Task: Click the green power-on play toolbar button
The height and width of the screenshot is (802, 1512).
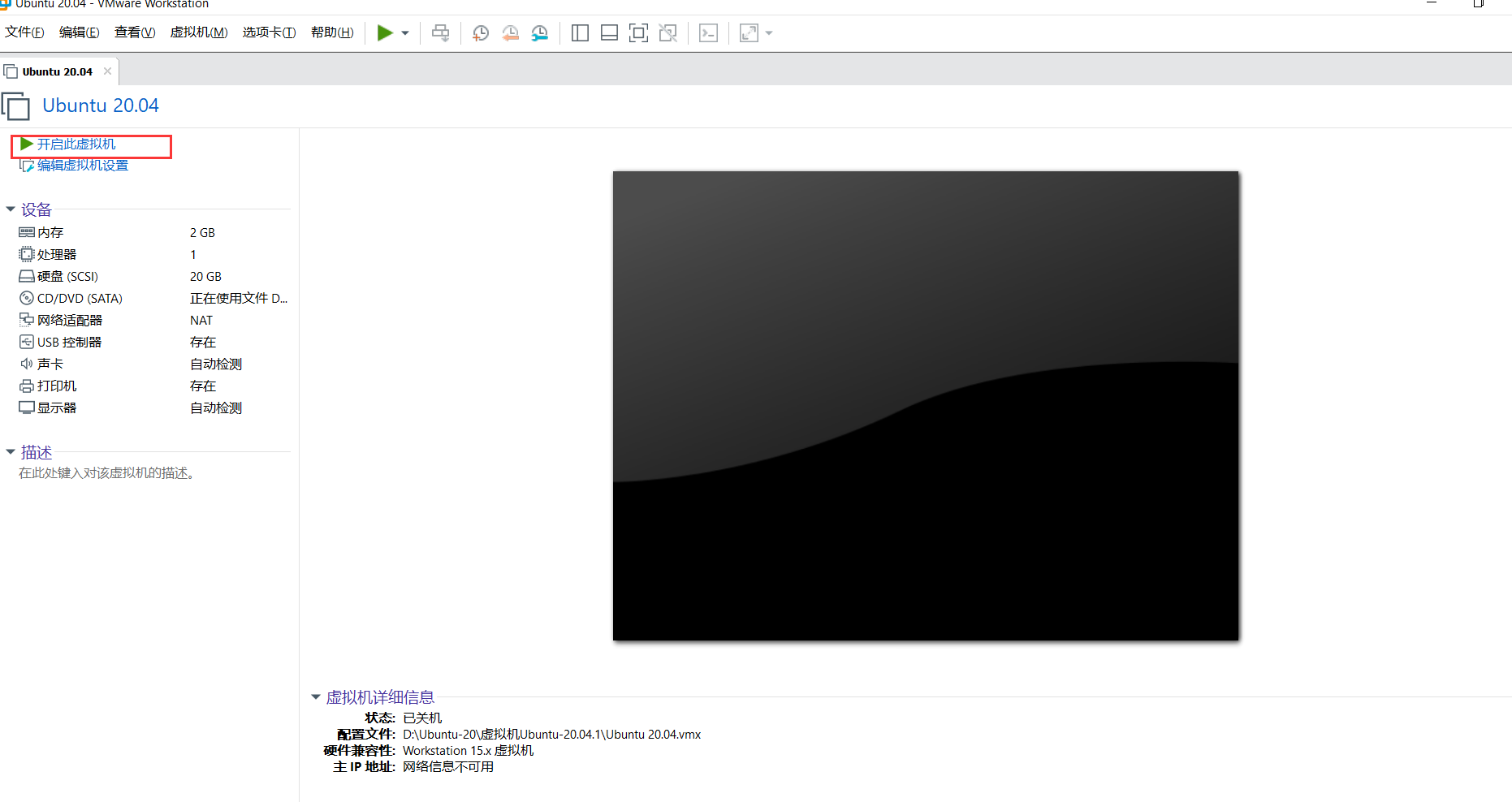Action: (385, 33)
